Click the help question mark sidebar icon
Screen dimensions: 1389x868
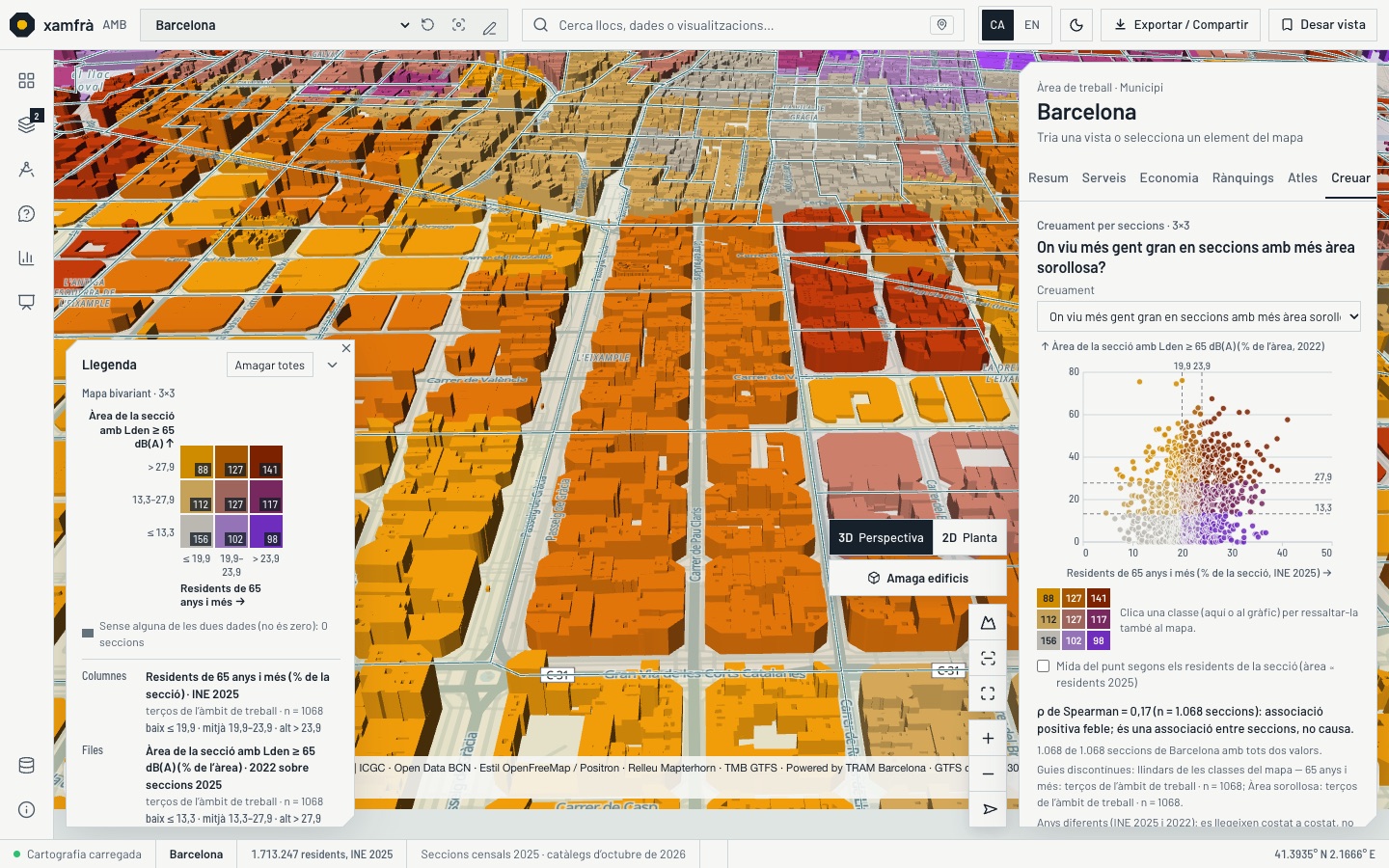26,214
